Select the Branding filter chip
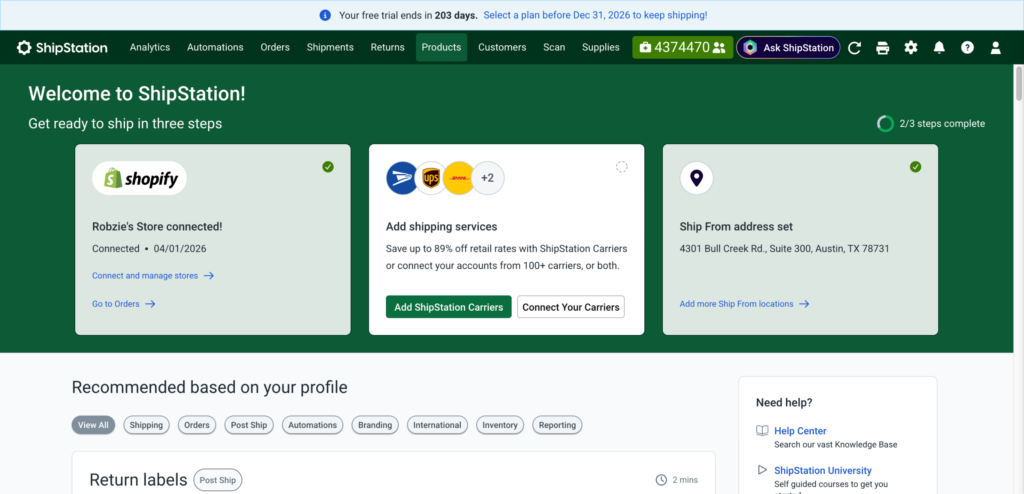 [376, 425]
